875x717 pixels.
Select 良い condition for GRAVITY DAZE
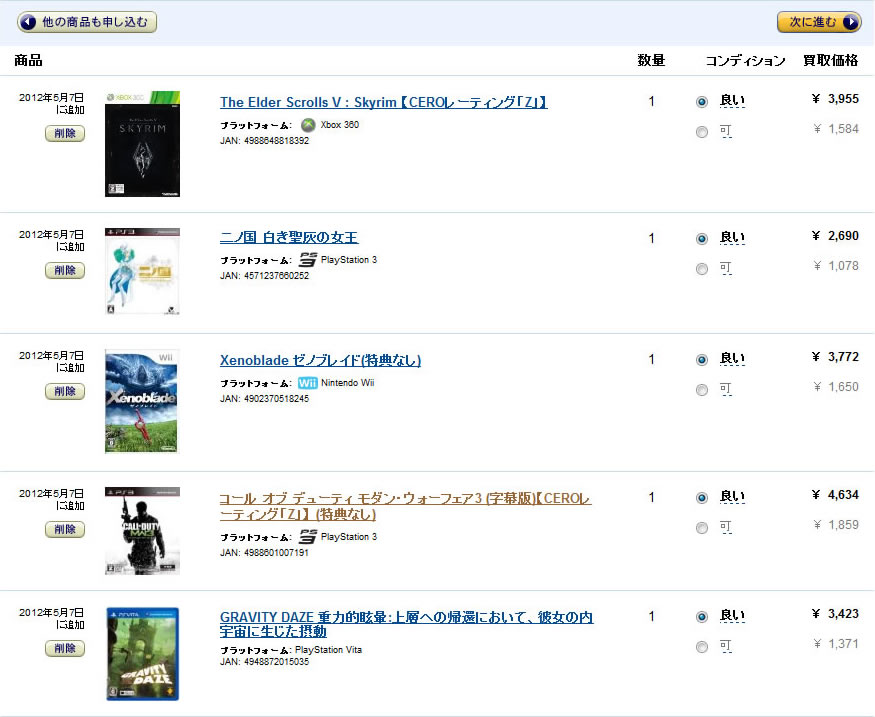pyautogui.click(x=702, y=617)
